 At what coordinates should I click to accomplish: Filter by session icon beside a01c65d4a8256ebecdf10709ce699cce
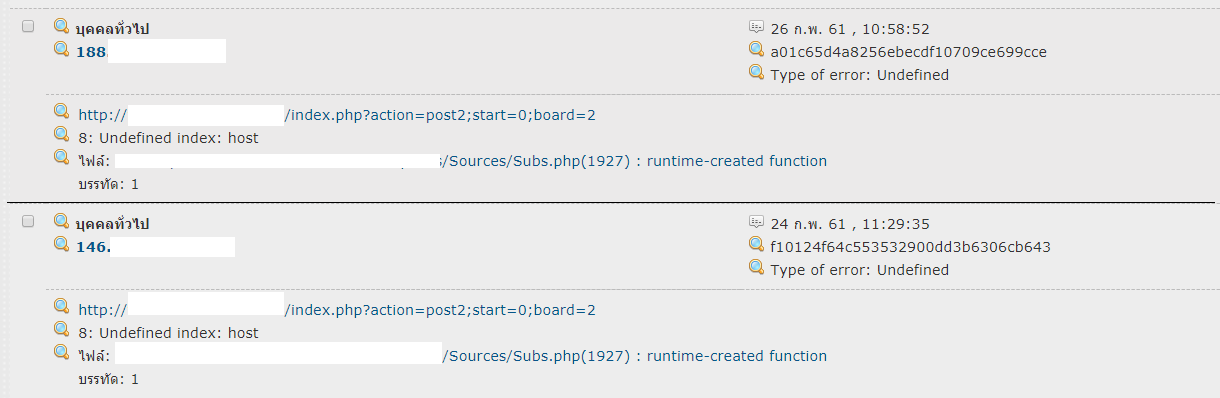[x=756, y=49]
